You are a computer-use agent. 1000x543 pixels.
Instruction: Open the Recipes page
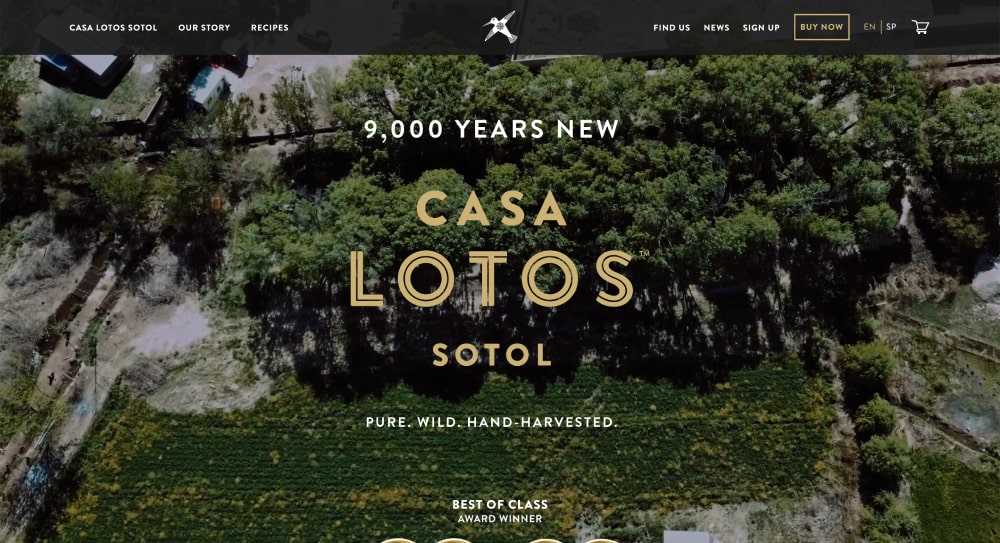(x=270, y=27)
